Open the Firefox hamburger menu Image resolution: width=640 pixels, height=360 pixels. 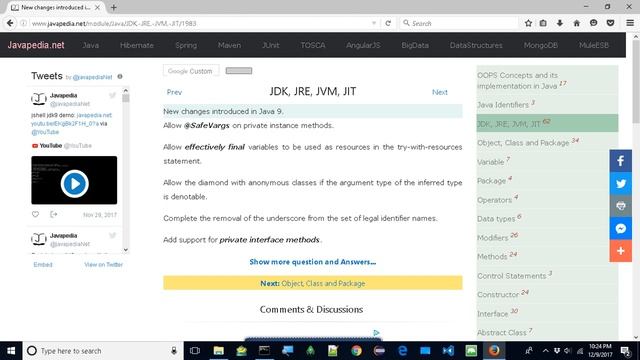(630, 23)
